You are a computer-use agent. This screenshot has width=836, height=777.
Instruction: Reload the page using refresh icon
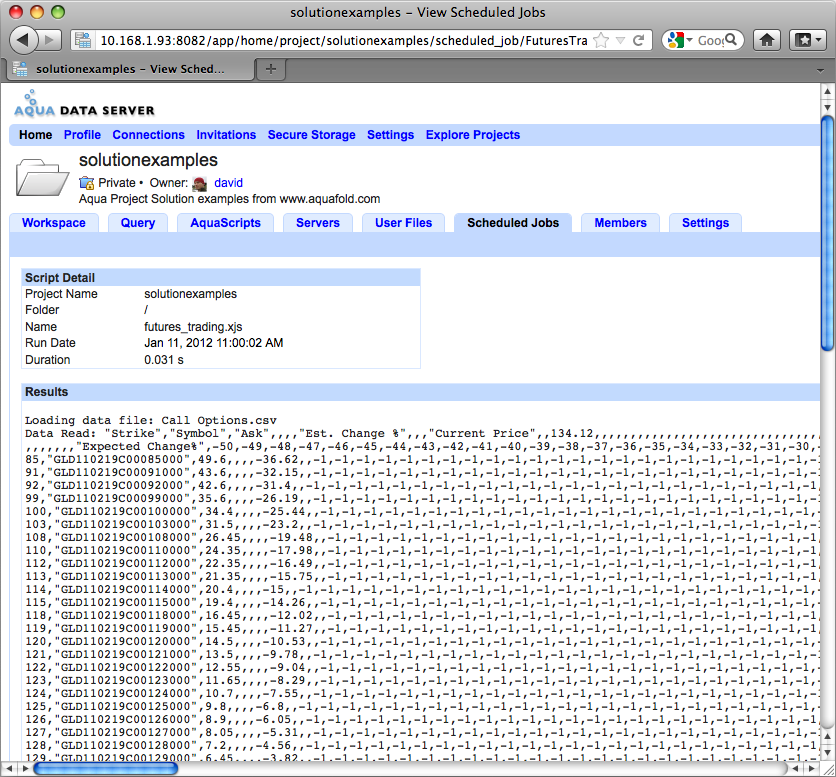coord(639,40)
